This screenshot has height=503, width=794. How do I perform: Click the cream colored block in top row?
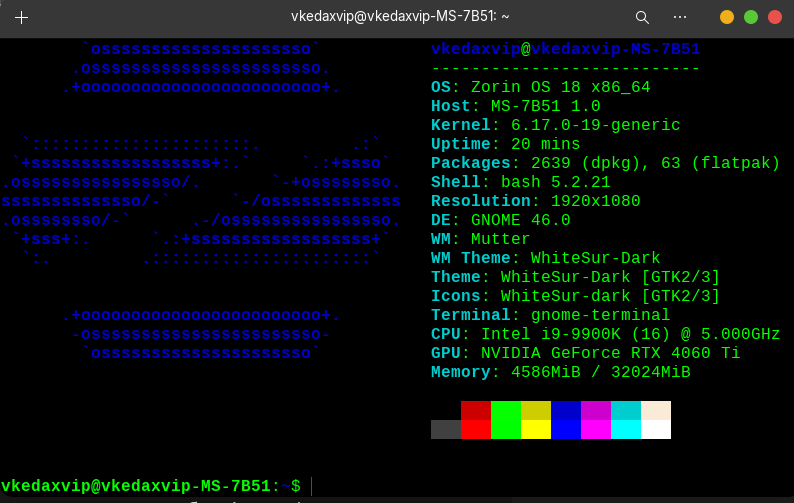(656, 410)
